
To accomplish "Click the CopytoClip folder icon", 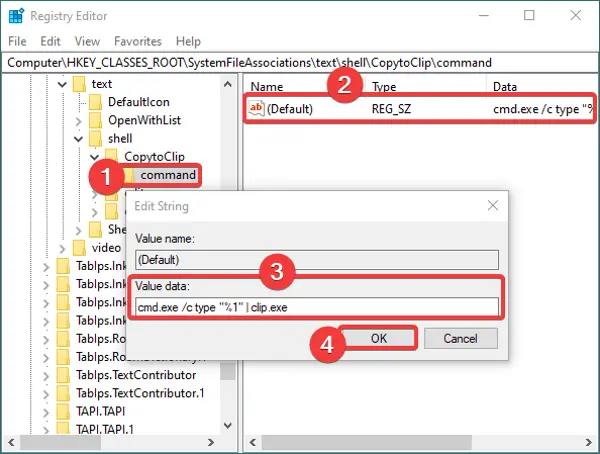I will coord(111,155).
